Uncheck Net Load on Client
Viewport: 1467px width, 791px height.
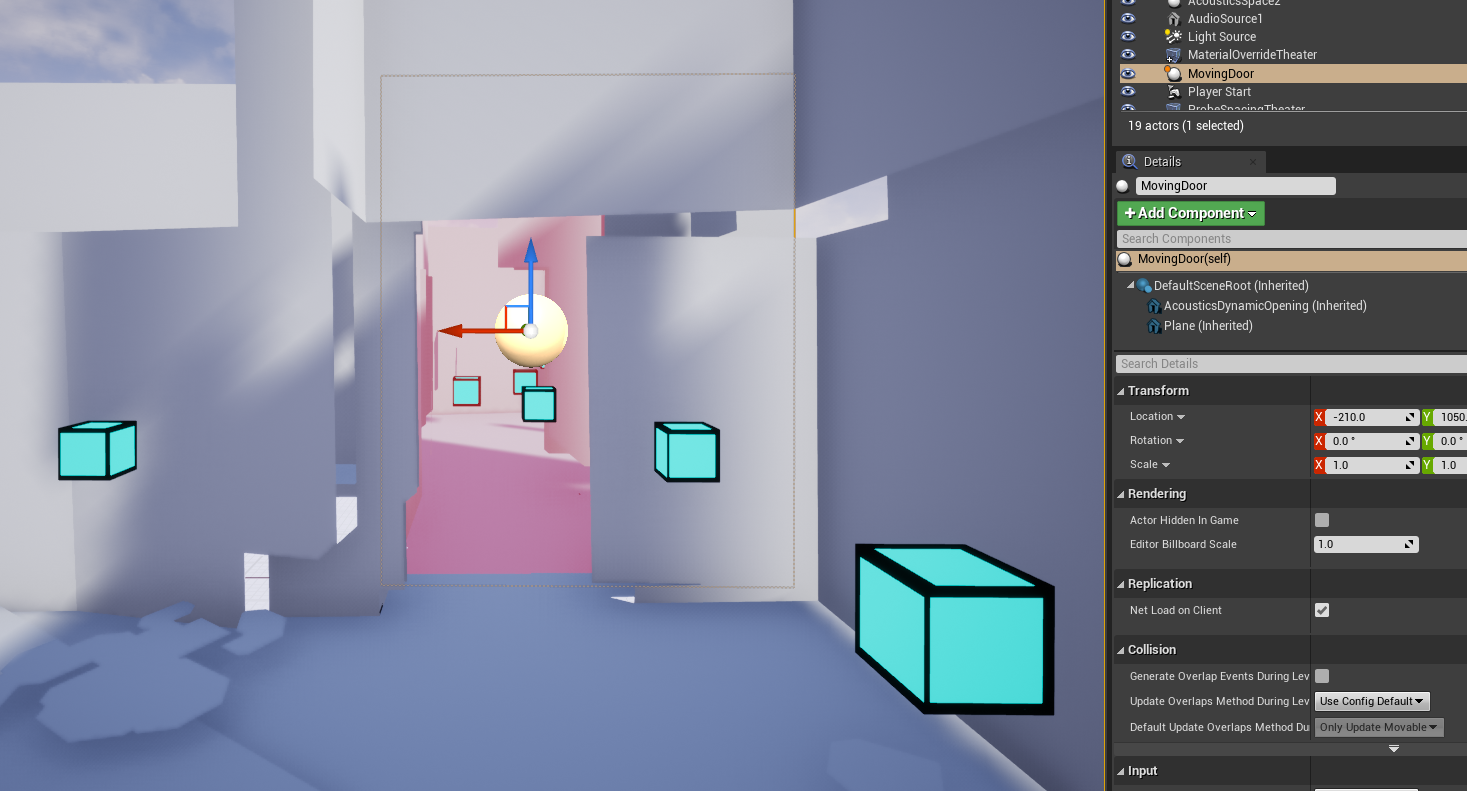click(x=1322, y=610)
